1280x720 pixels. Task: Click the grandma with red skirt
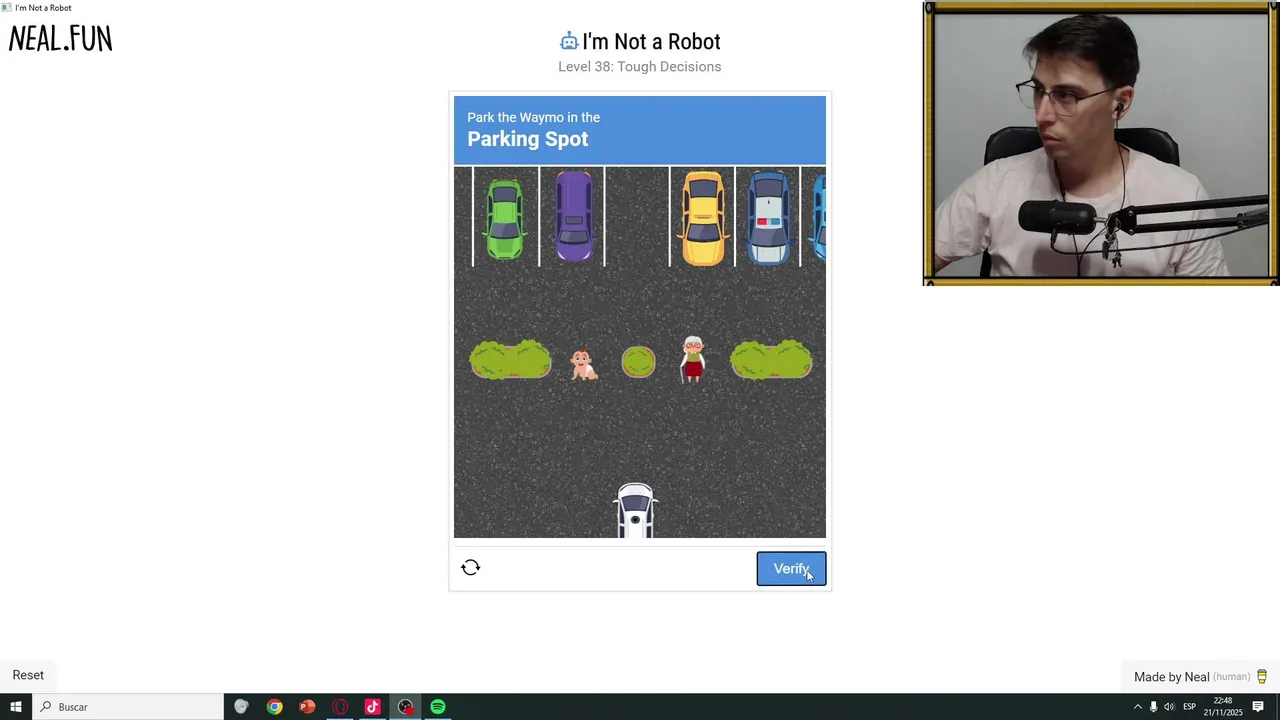coord(692,359)
